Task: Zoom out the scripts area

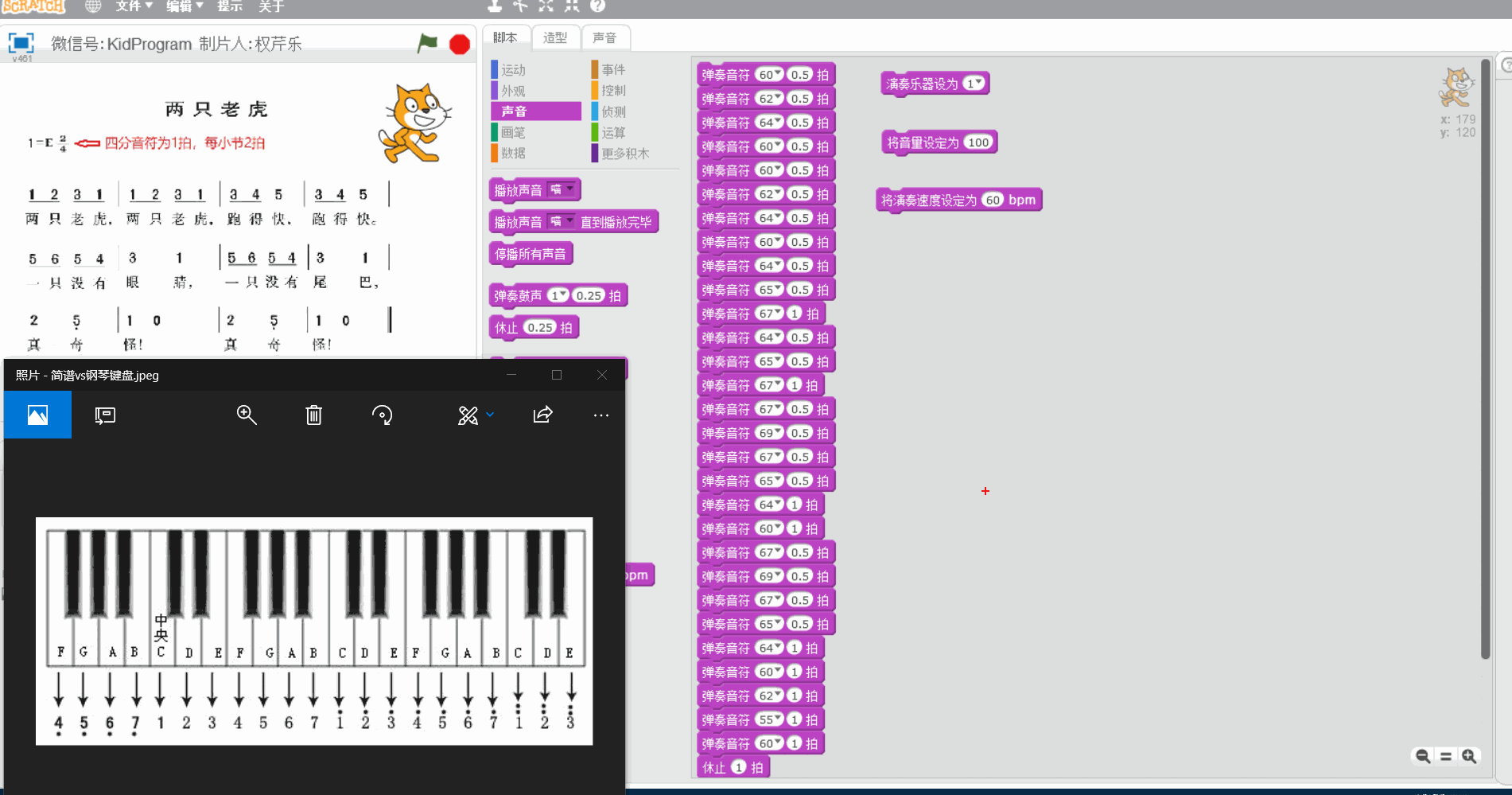Action: (x=1423, y=756)
